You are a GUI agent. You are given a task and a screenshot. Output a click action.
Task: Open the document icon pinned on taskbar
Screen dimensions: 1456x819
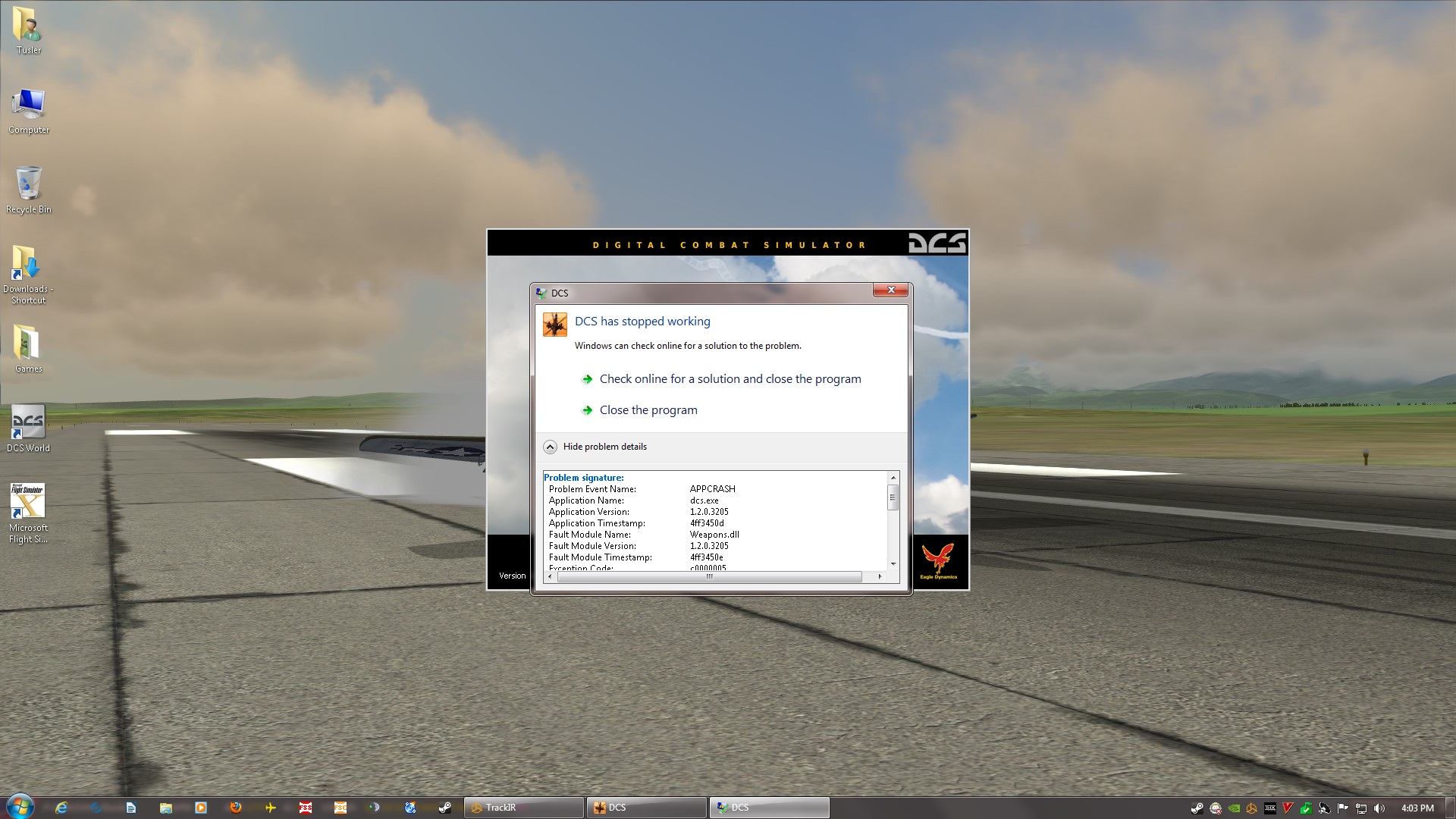[x=130, y=808]
